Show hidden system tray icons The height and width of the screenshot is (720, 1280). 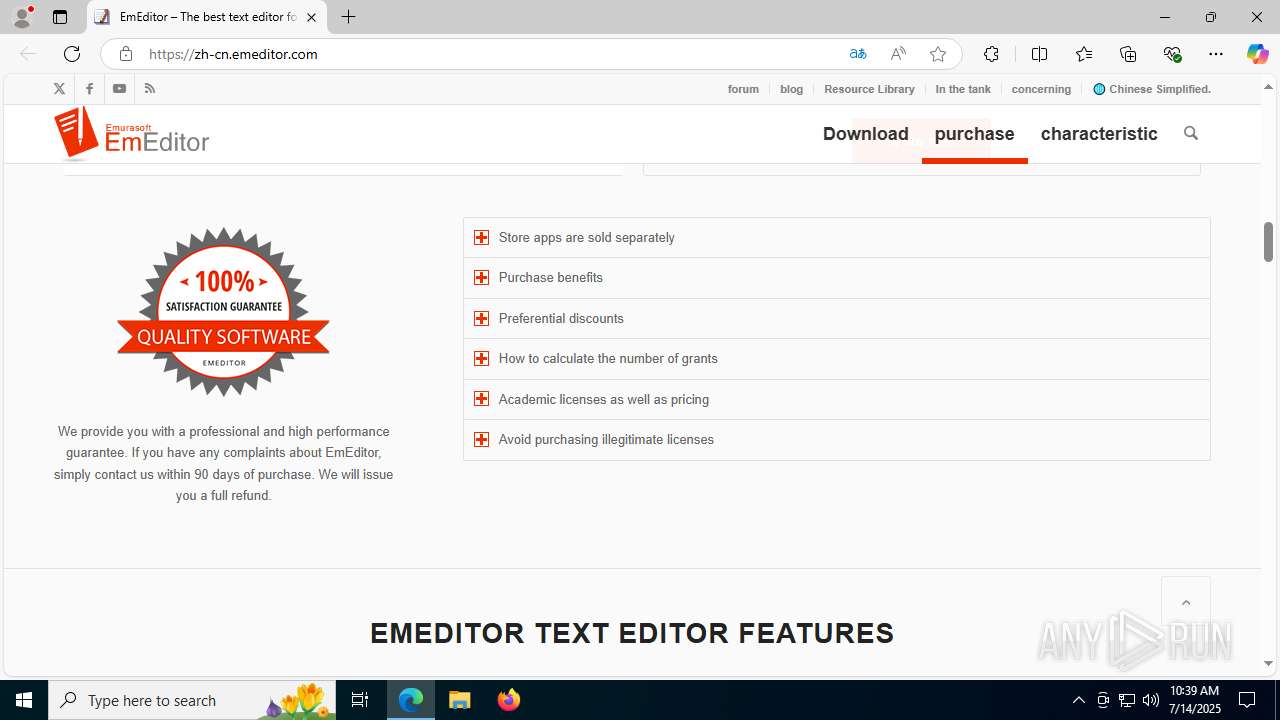point(1078,700)
